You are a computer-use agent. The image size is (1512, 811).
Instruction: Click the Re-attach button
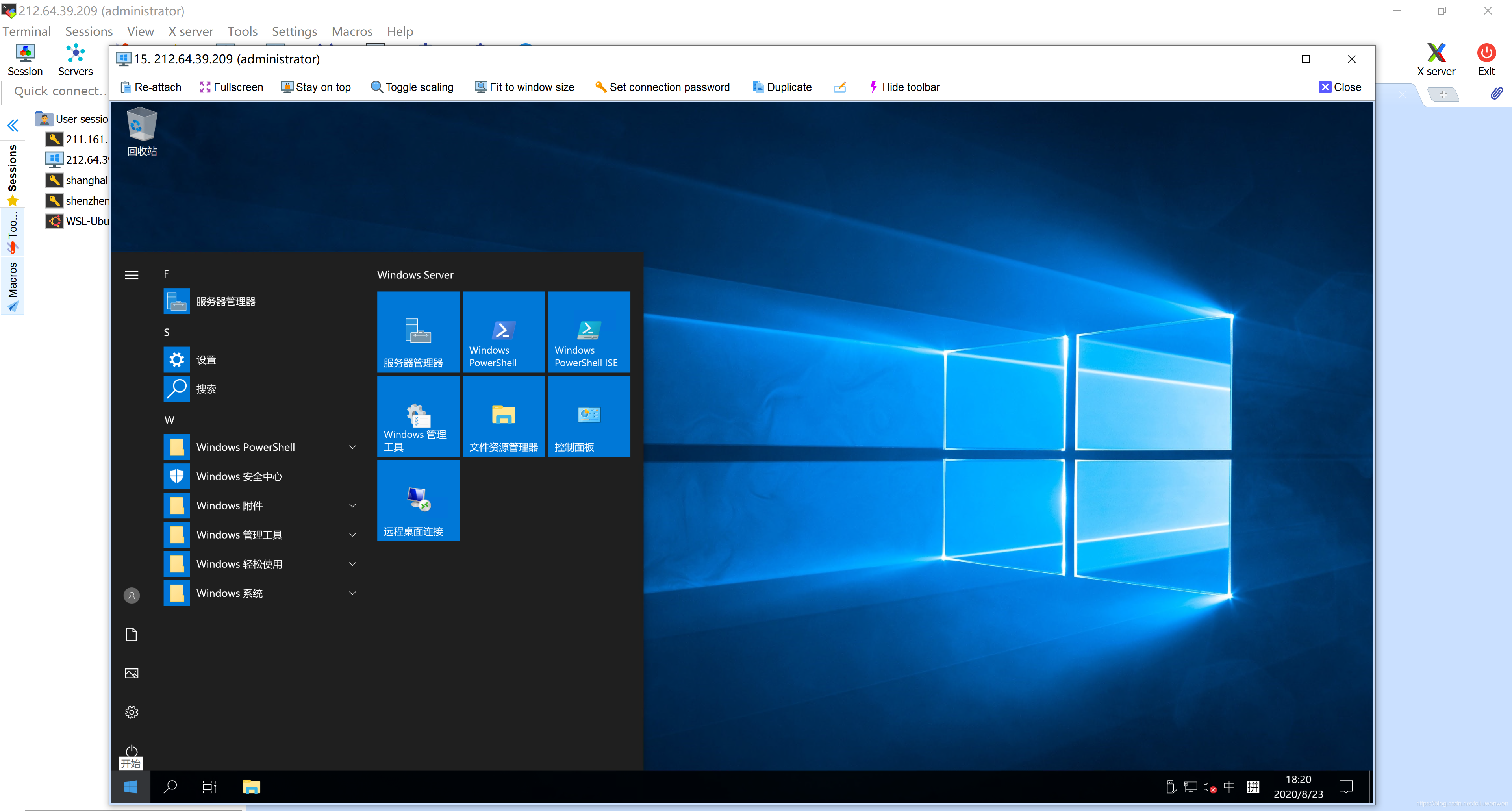click(x=151, y=87)
